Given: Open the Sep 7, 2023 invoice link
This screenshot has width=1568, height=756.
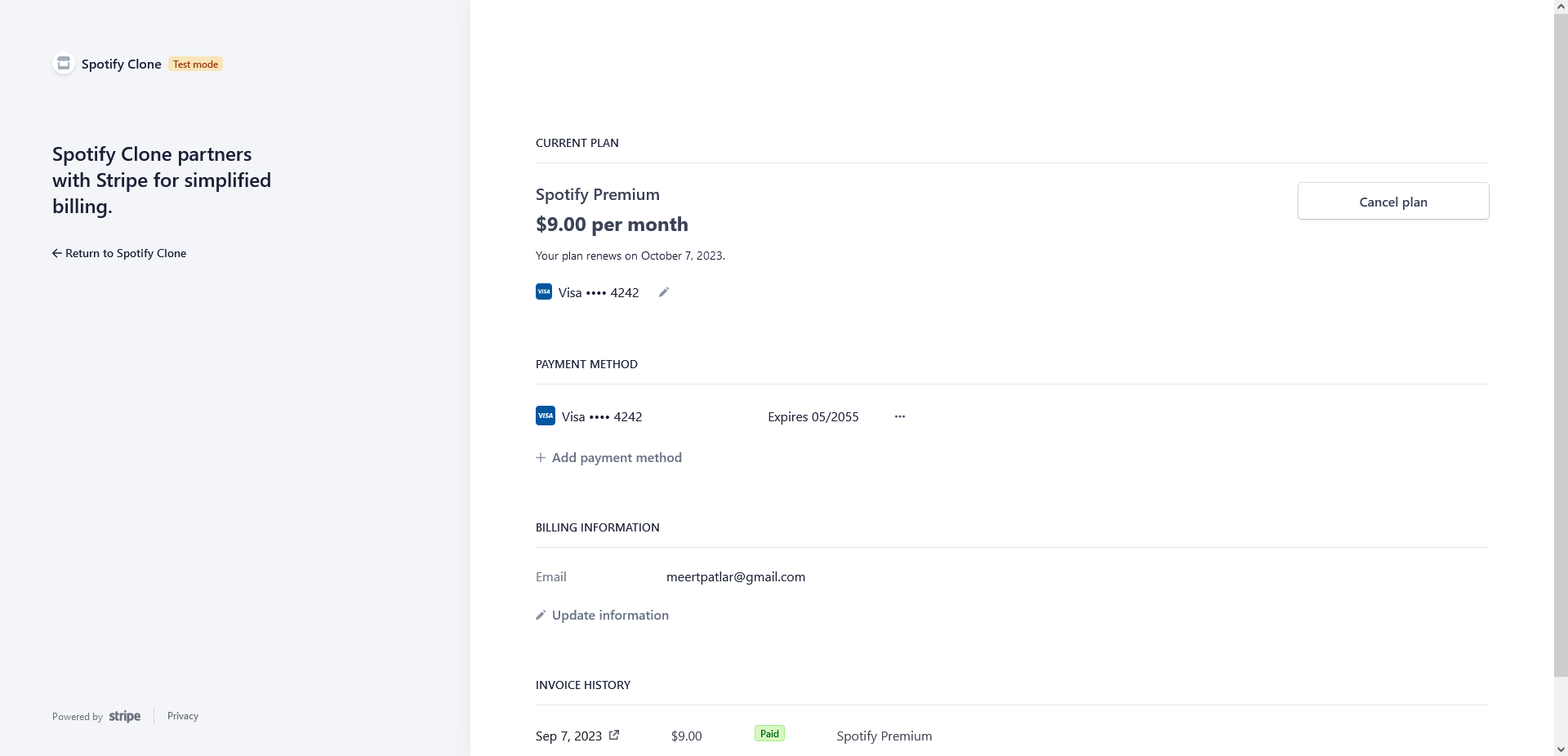Looking at the screenshot, I should 577,736.
